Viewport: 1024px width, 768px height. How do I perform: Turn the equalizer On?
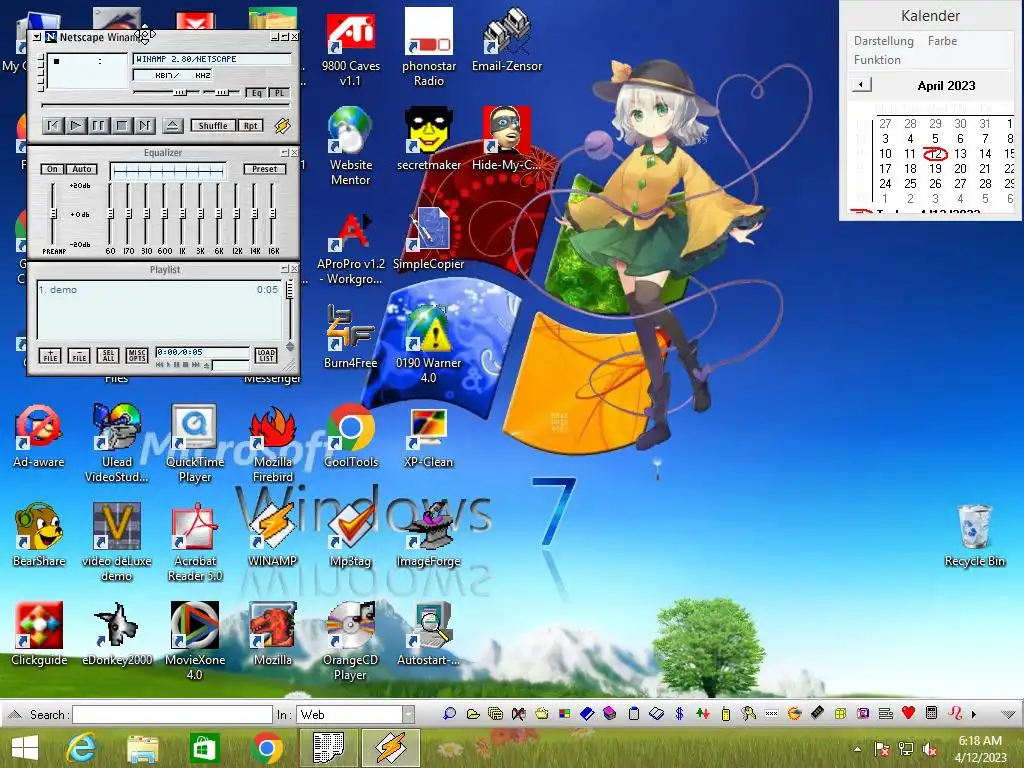52,168
